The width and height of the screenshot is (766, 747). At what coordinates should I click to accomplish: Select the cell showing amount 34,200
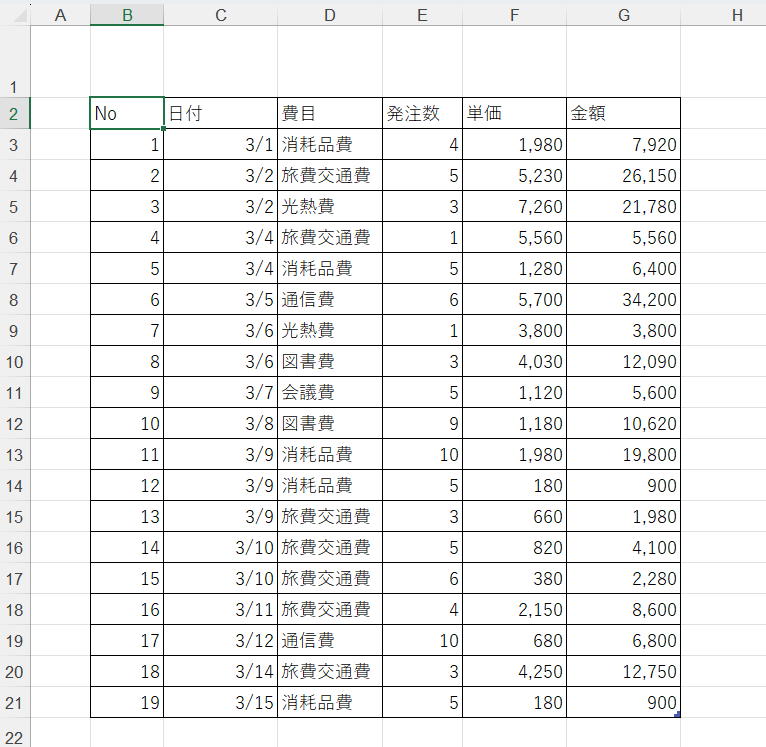(x=623, y=299)
